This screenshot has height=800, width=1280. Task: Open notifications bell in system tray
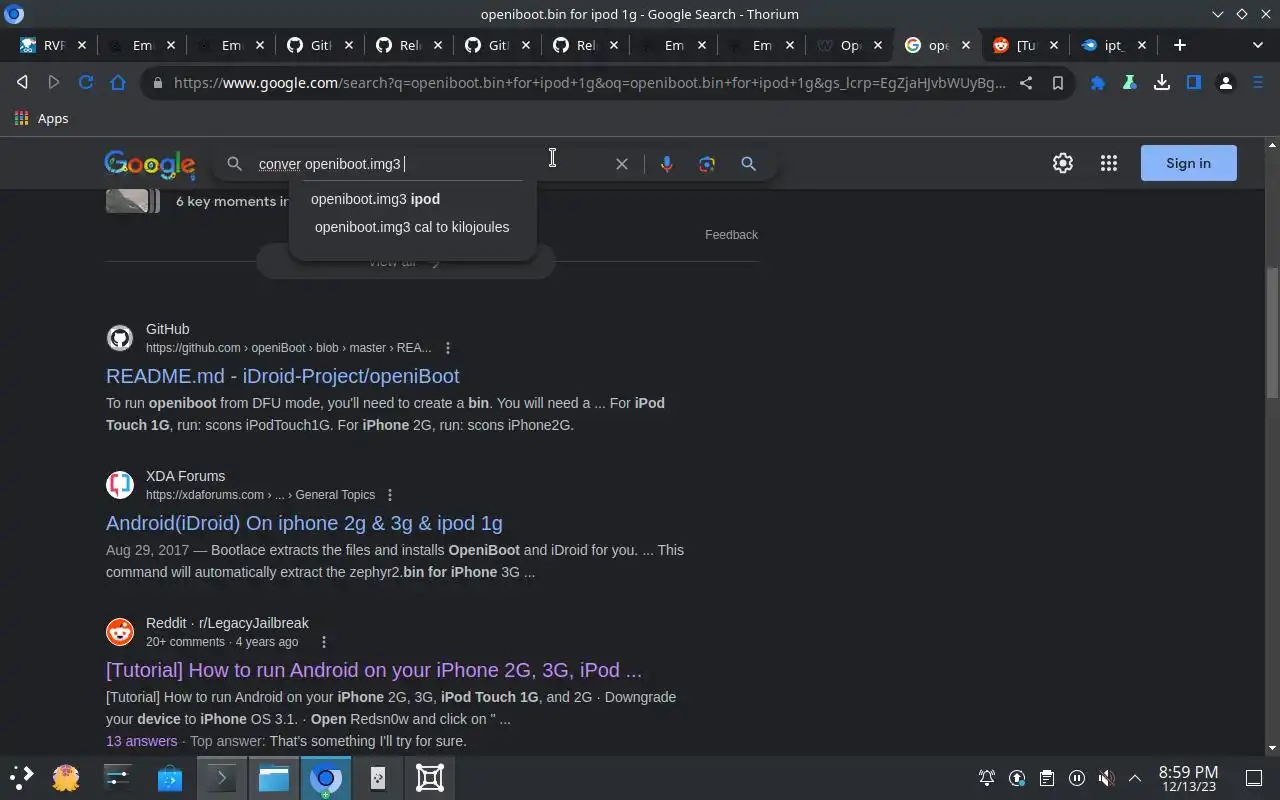(x=987, y=778)
